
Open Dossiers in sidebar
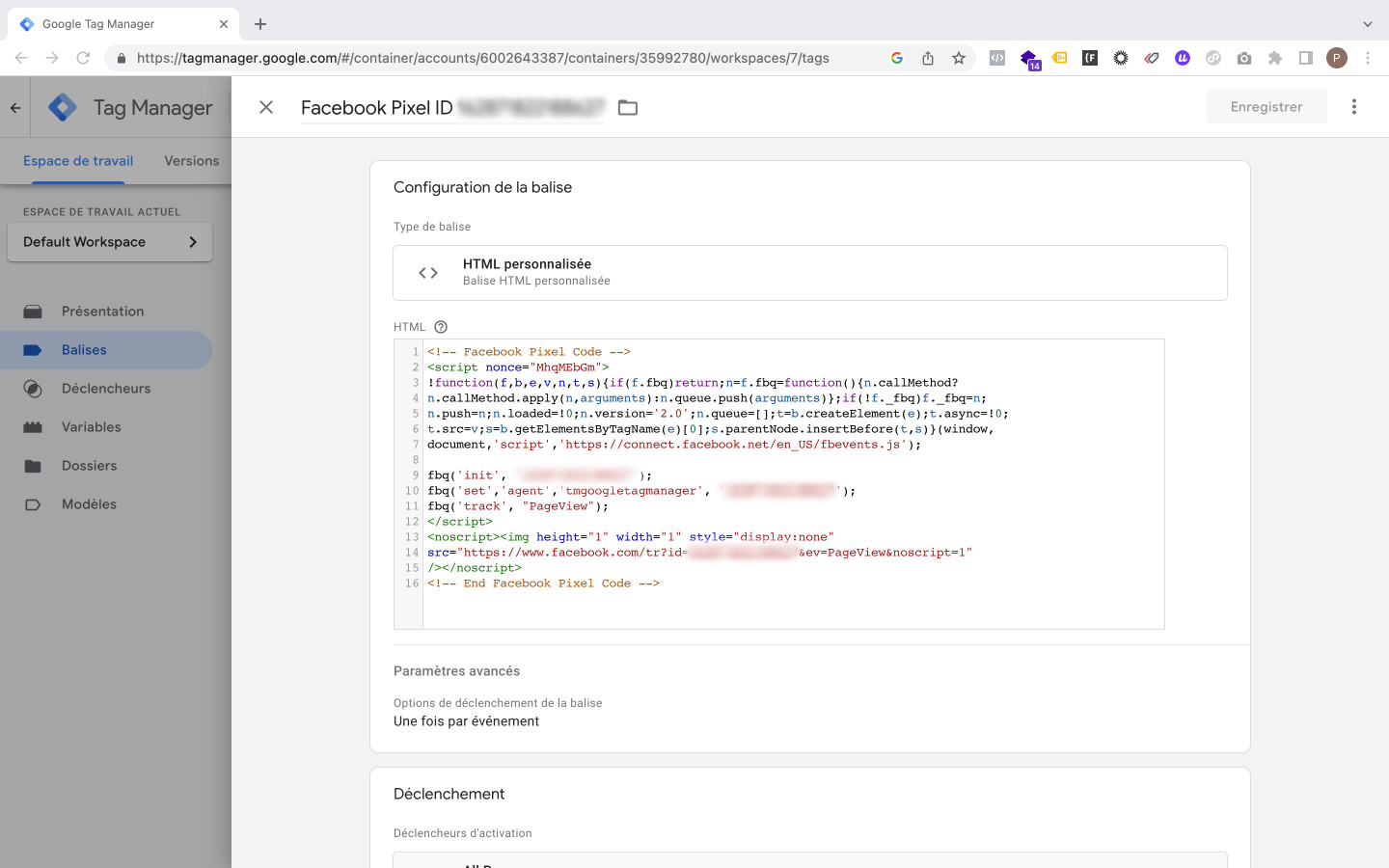click(106, 466)
